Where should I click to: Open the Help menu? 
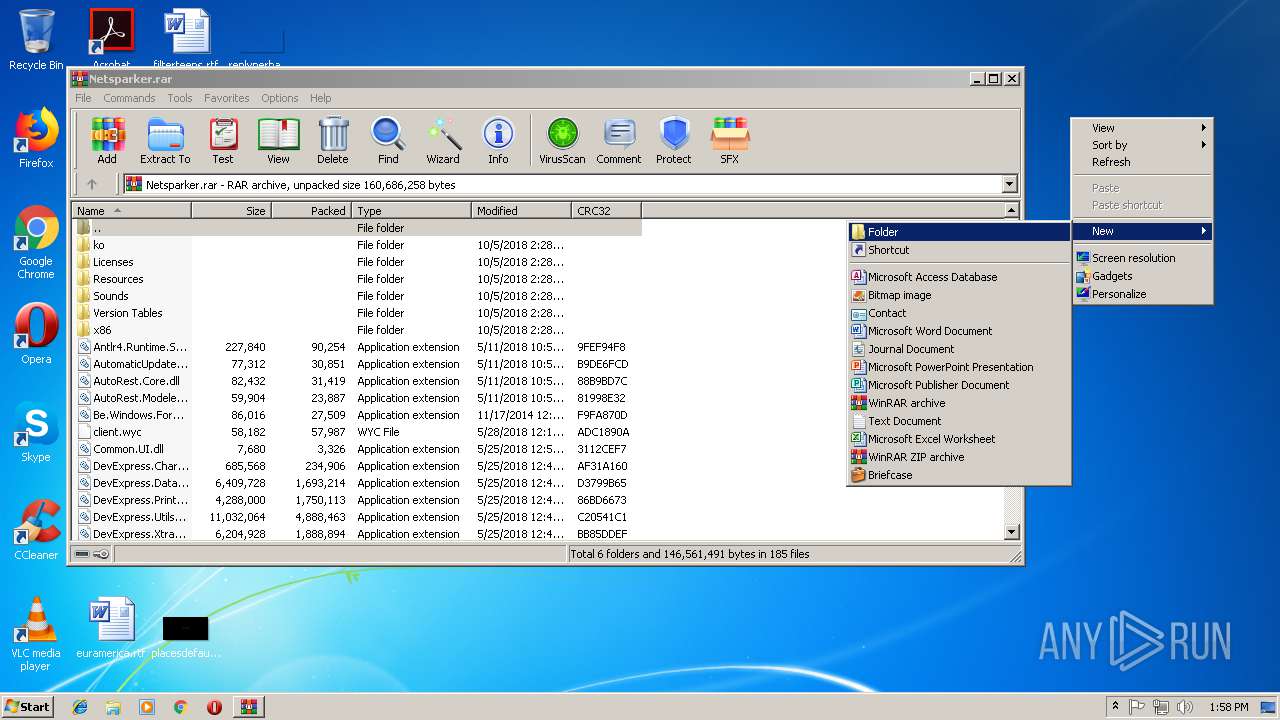pos(320,98)
